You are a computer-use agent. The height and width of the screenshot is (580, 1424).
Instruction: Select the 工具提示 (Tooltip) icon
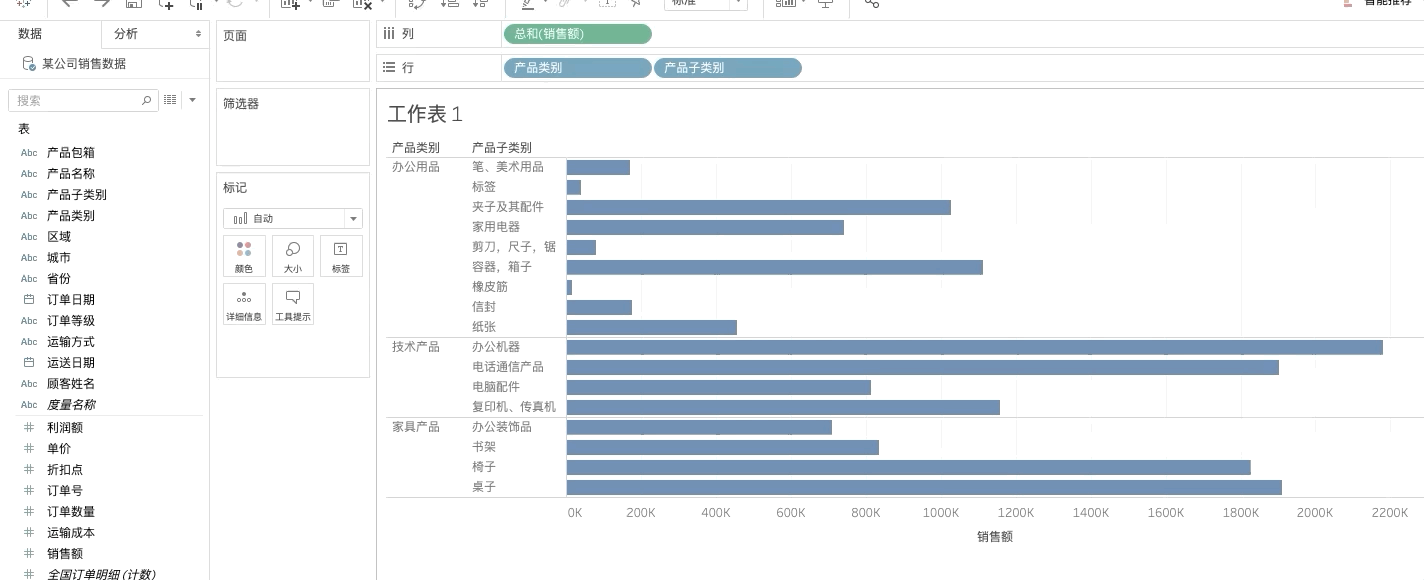point(292,304)
